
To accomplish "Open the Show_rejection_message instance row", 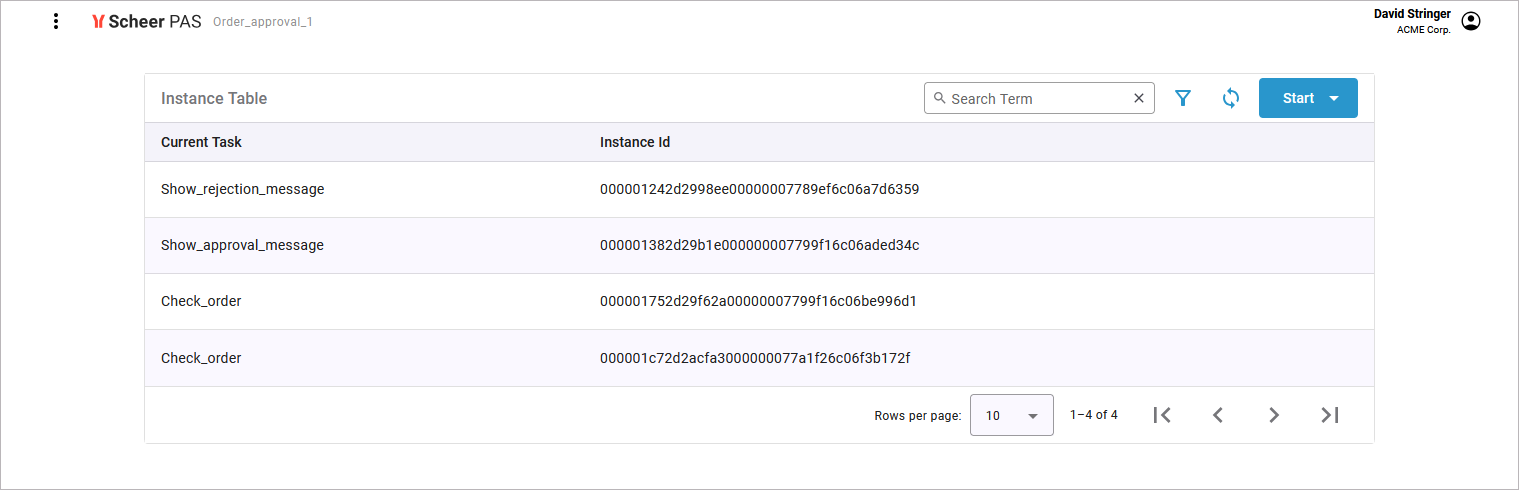I will (242, 189).
